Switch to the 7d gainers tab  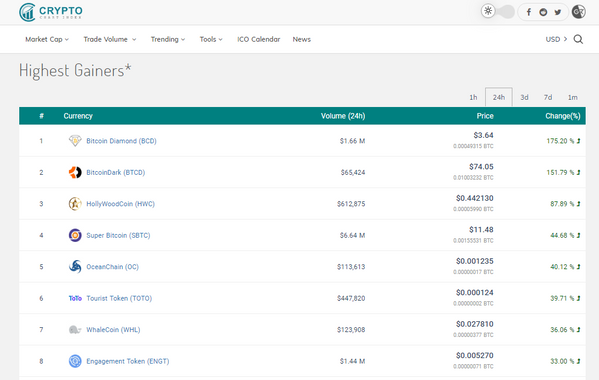coord(548,97)
